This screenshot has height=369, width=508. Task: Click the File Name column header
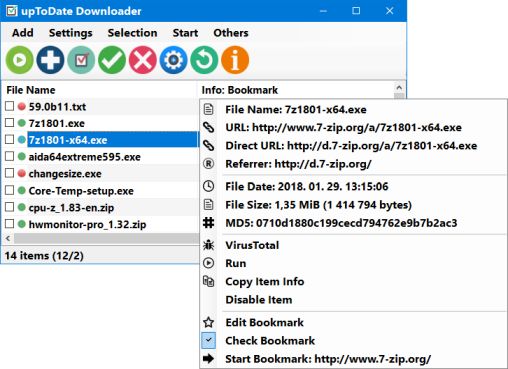[x=100, y=90]
